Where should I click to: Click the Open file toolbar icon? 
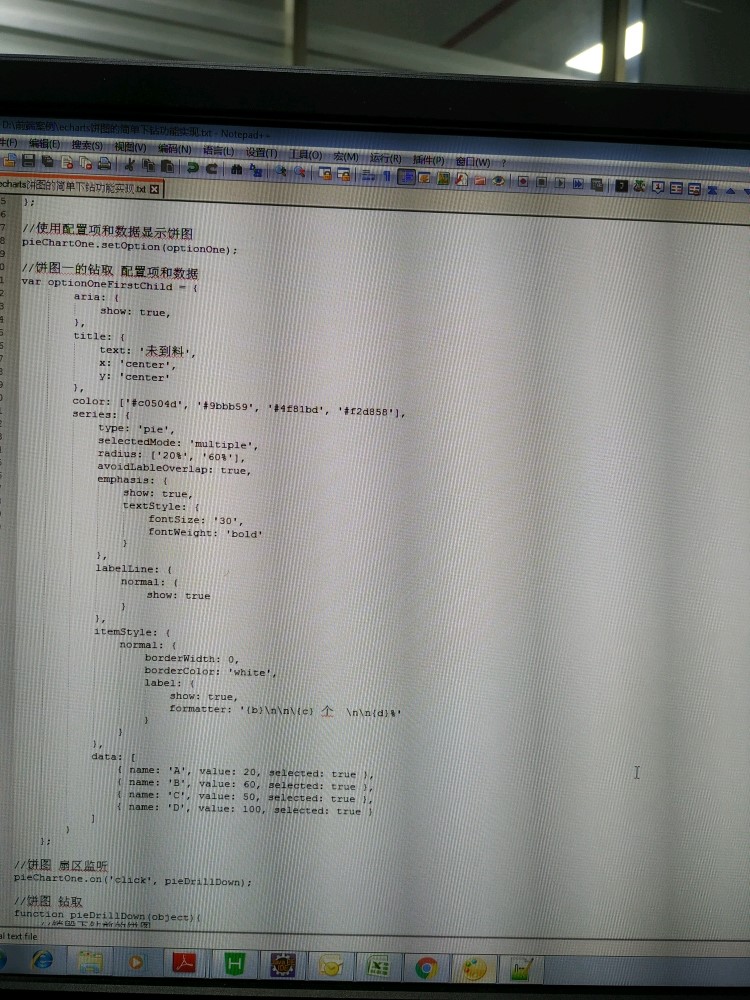[10, 161]
